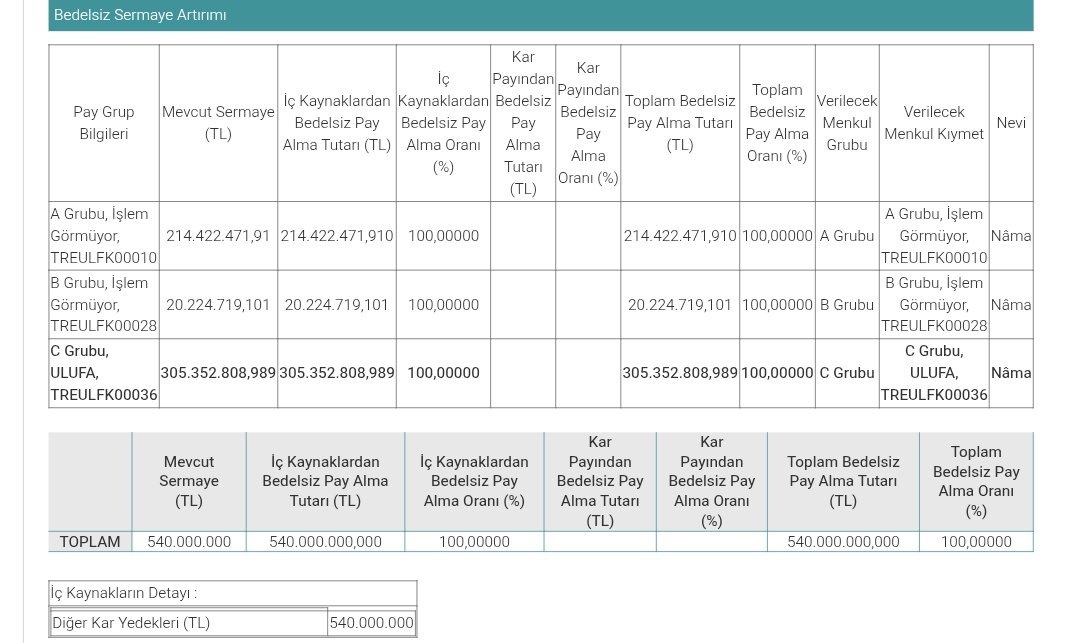Select the 'Pay Grup Bilgileri' column header

coord(104,123)
